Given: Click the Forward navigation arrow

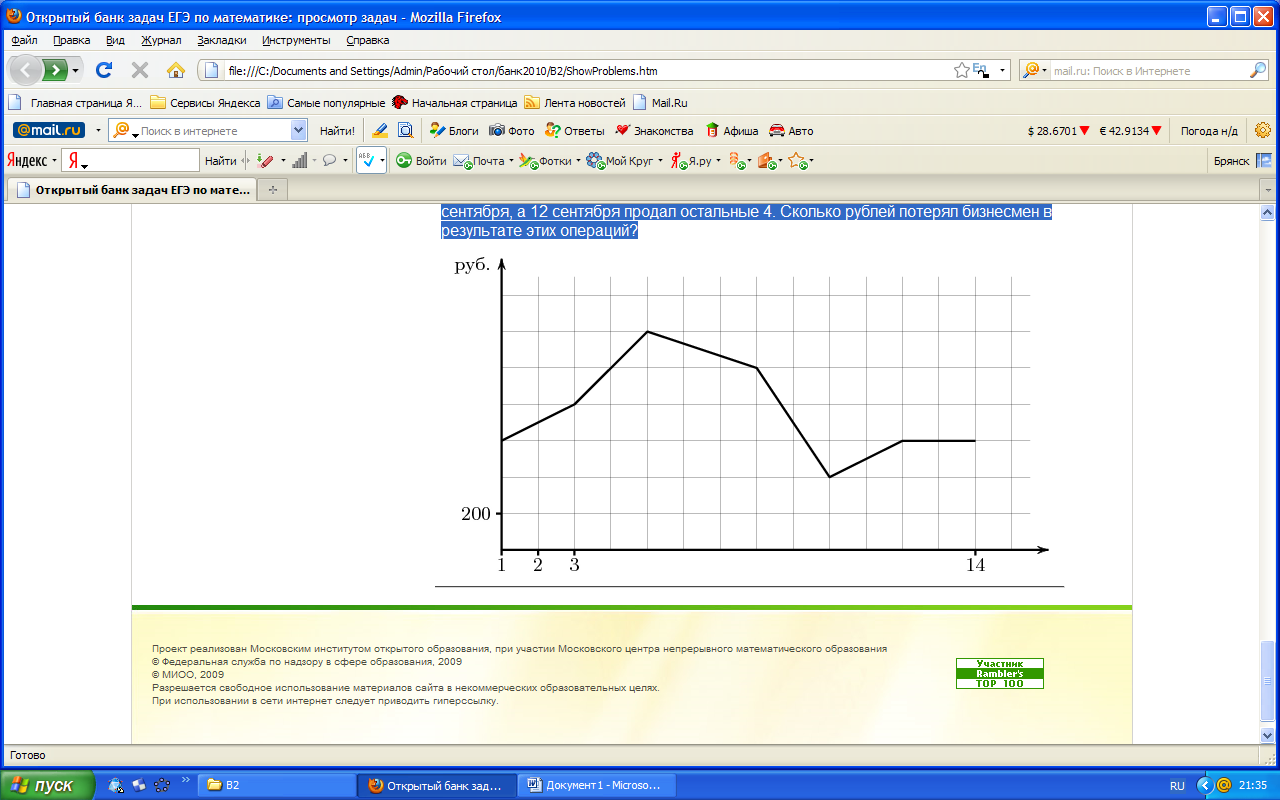Looking at the screenshot, I should point(56,70).
